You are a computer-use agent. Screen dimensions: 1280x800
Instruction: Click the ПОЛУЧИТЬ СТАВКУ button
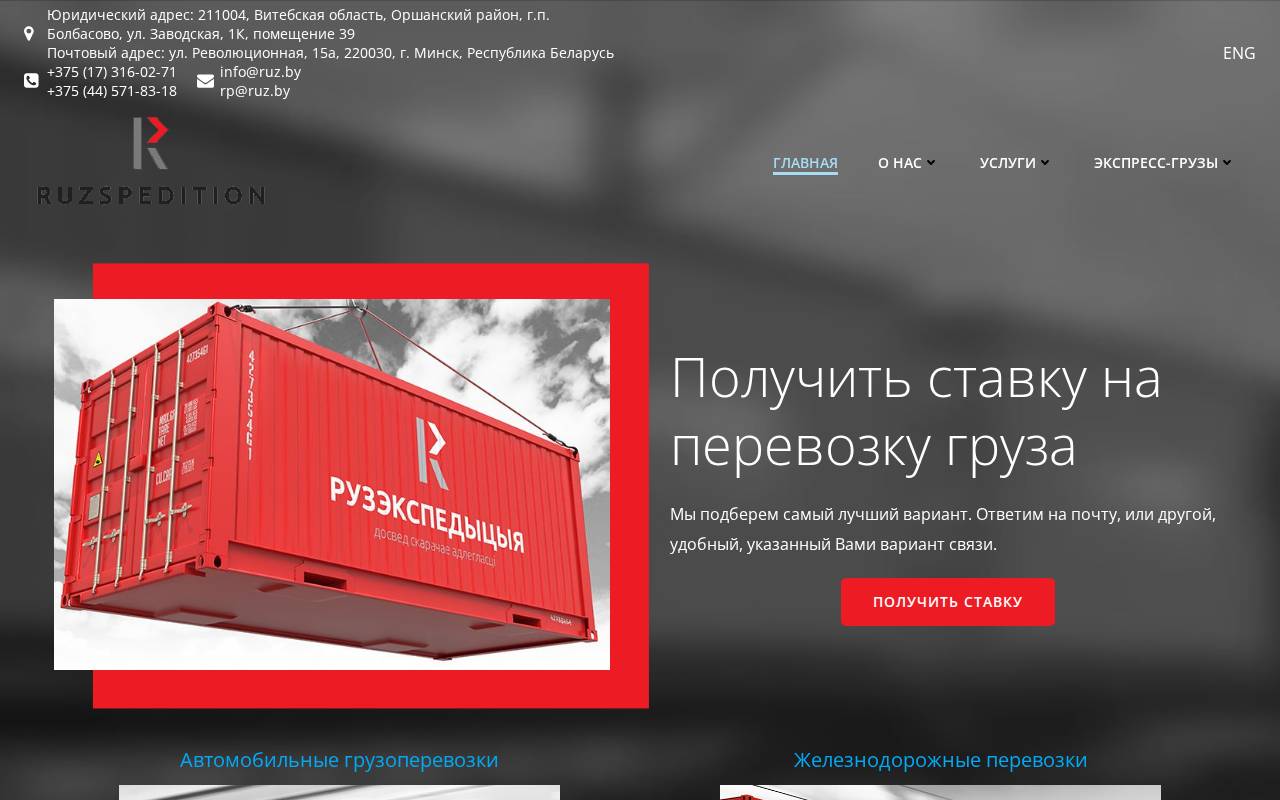tap(947, 602)
